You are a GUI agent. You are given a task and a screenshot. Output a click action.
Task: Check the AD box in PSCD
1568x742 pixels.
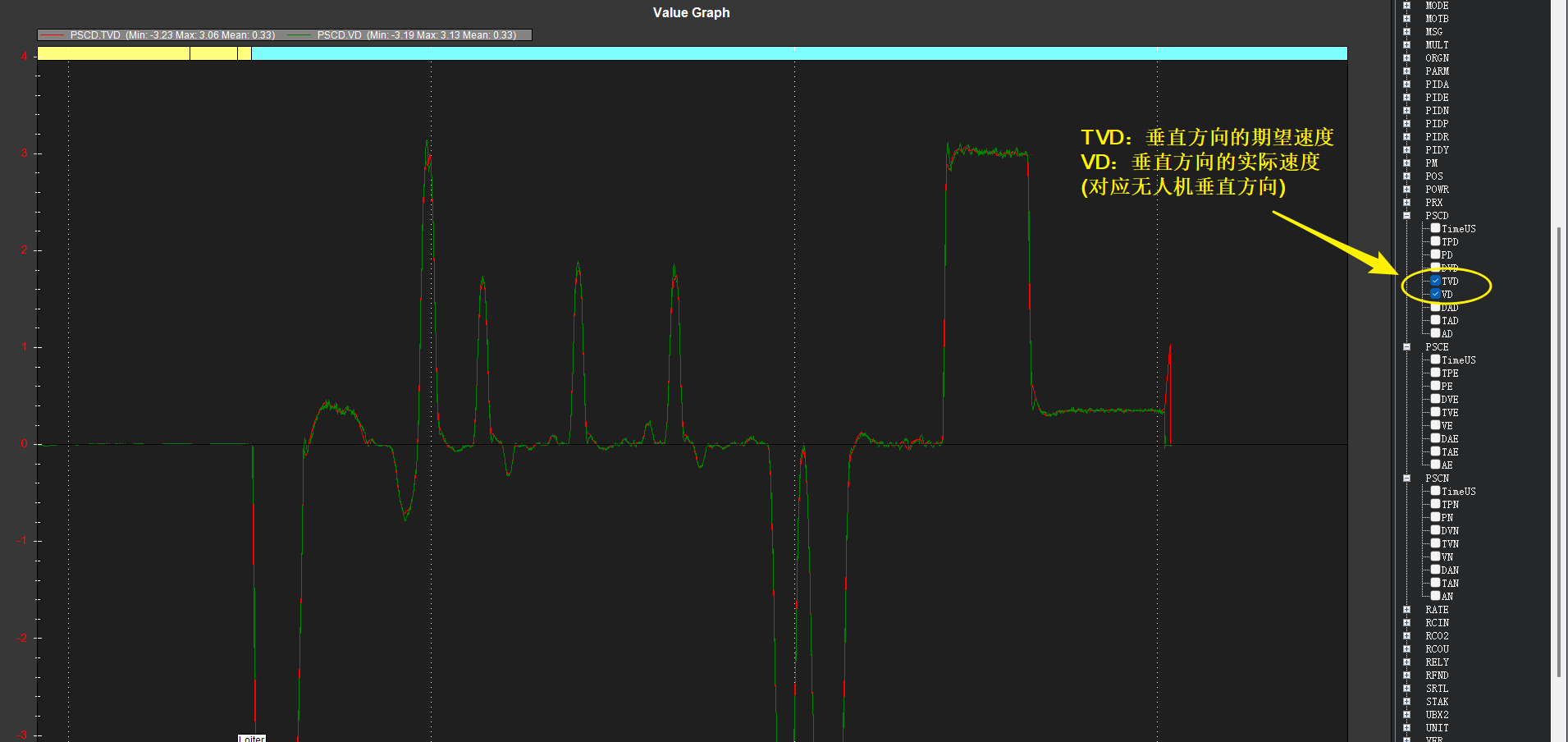tap(1435, 333)
